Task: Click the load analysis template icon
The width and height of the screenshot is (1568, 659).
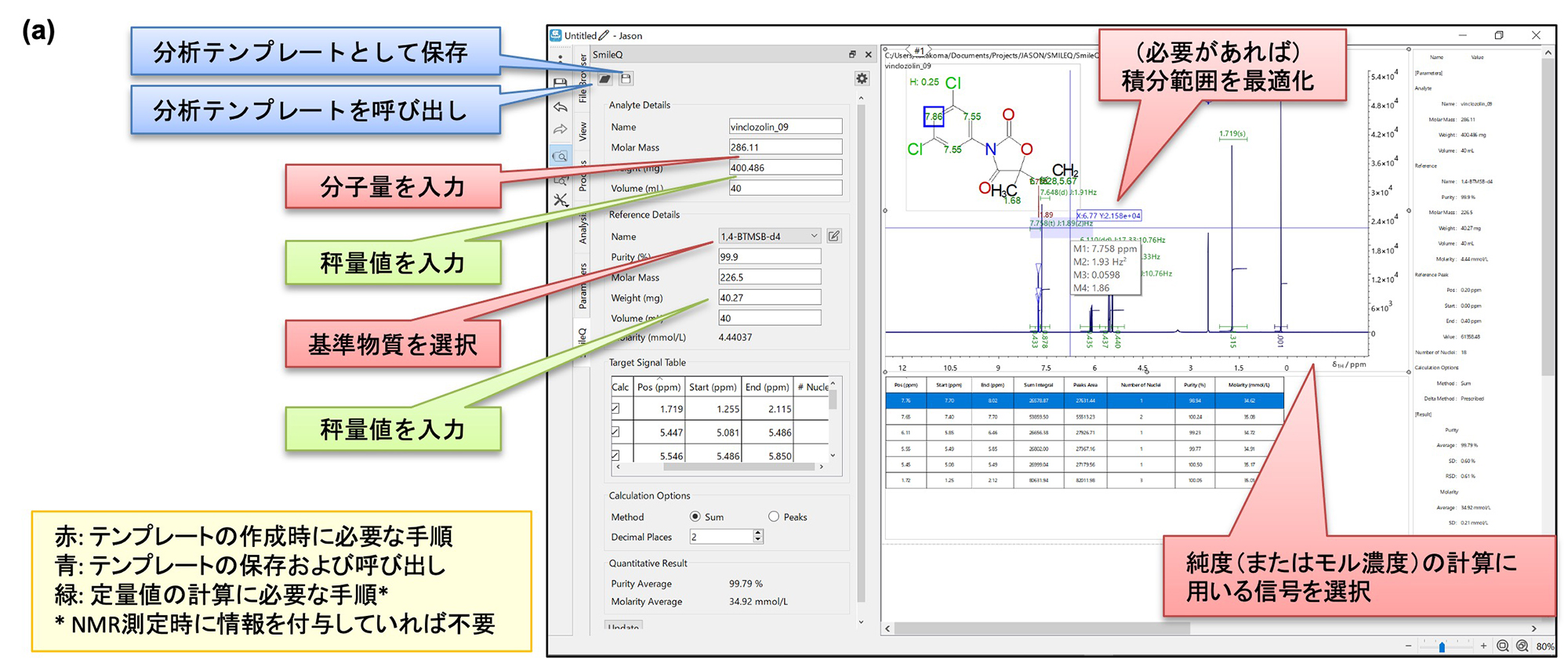Action: tap(605, 78)
